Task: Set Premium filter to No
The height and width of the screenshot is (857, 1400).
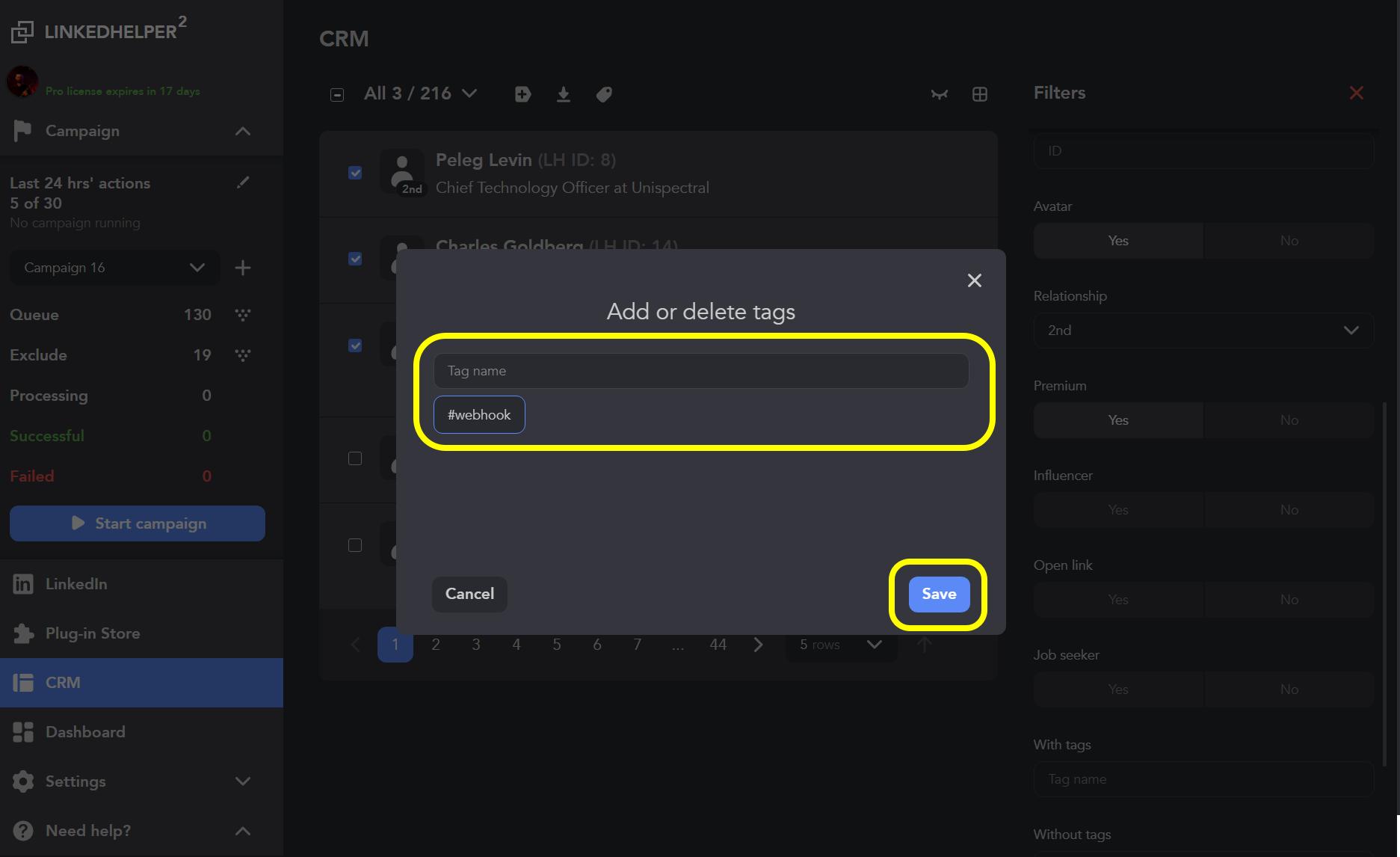Action: coord(1288,420)
